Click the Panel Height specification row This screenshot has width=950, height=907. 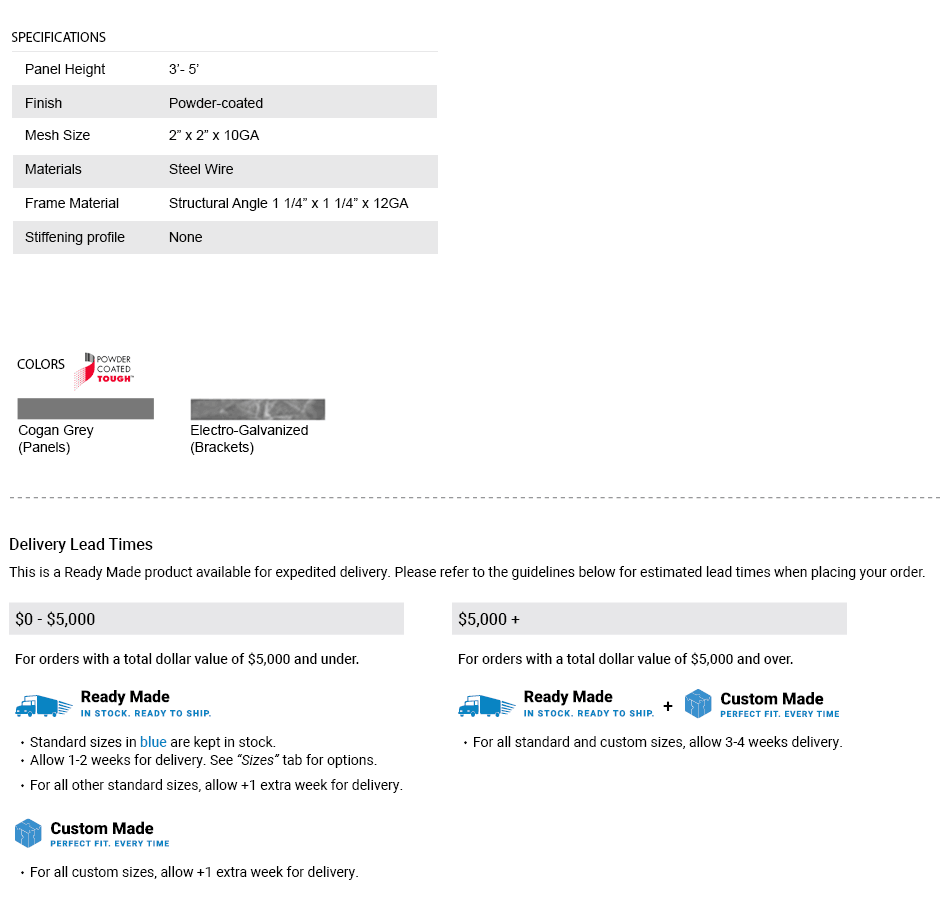(x=224, y=69)
